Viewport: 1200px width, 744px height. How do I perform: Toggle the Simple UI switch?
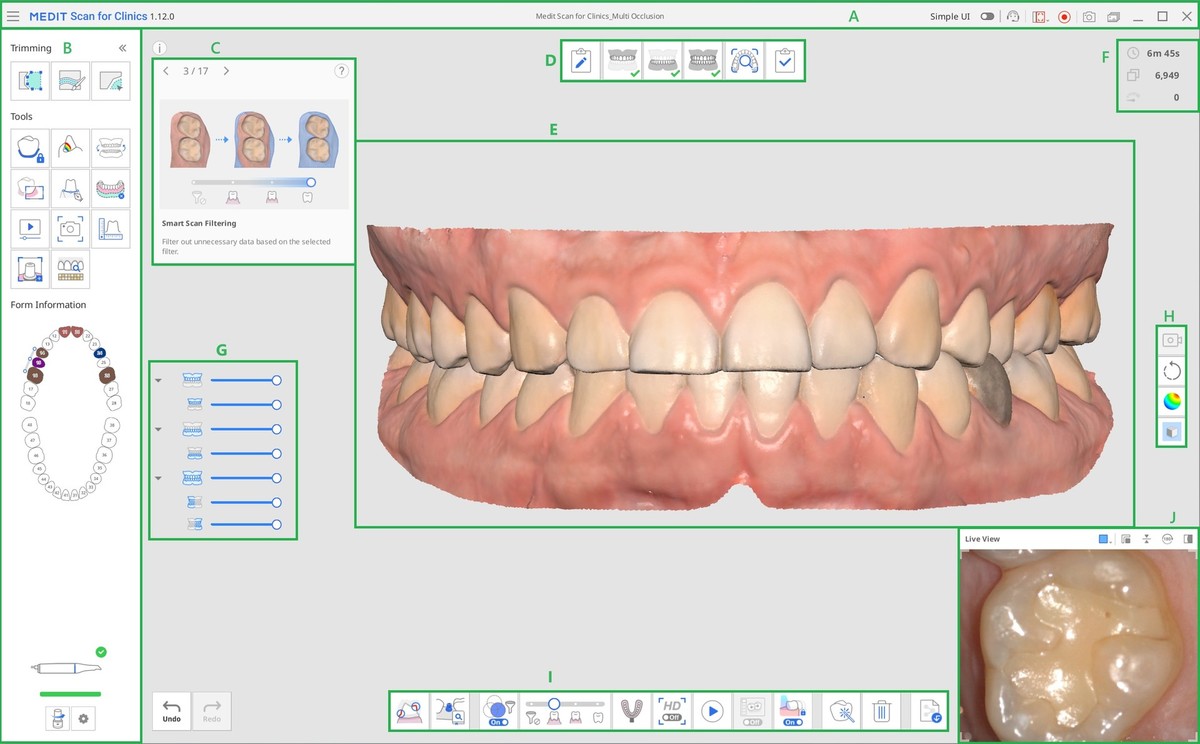[988, 17]
